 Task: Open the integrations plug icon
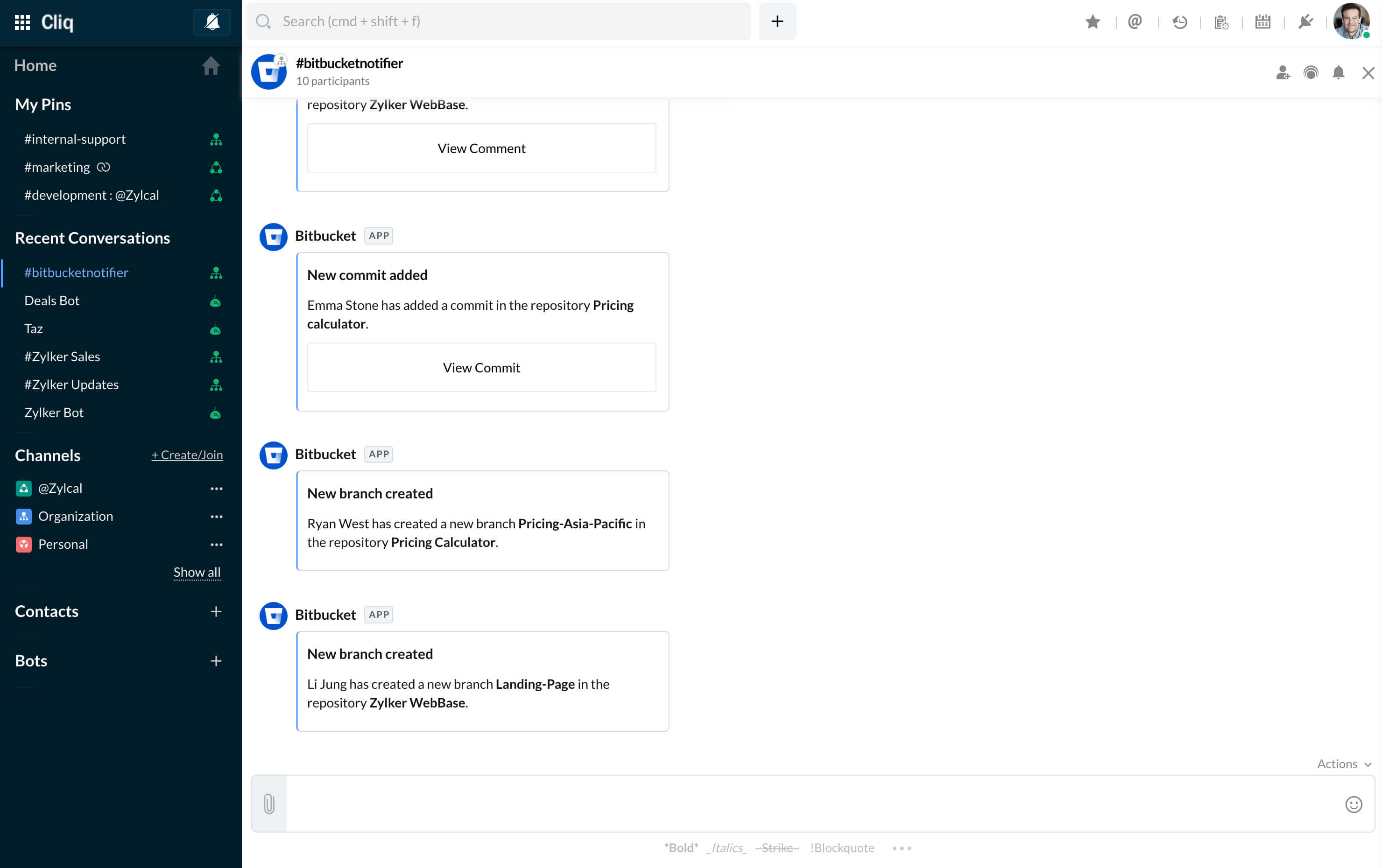click(x=1305, y=22)
